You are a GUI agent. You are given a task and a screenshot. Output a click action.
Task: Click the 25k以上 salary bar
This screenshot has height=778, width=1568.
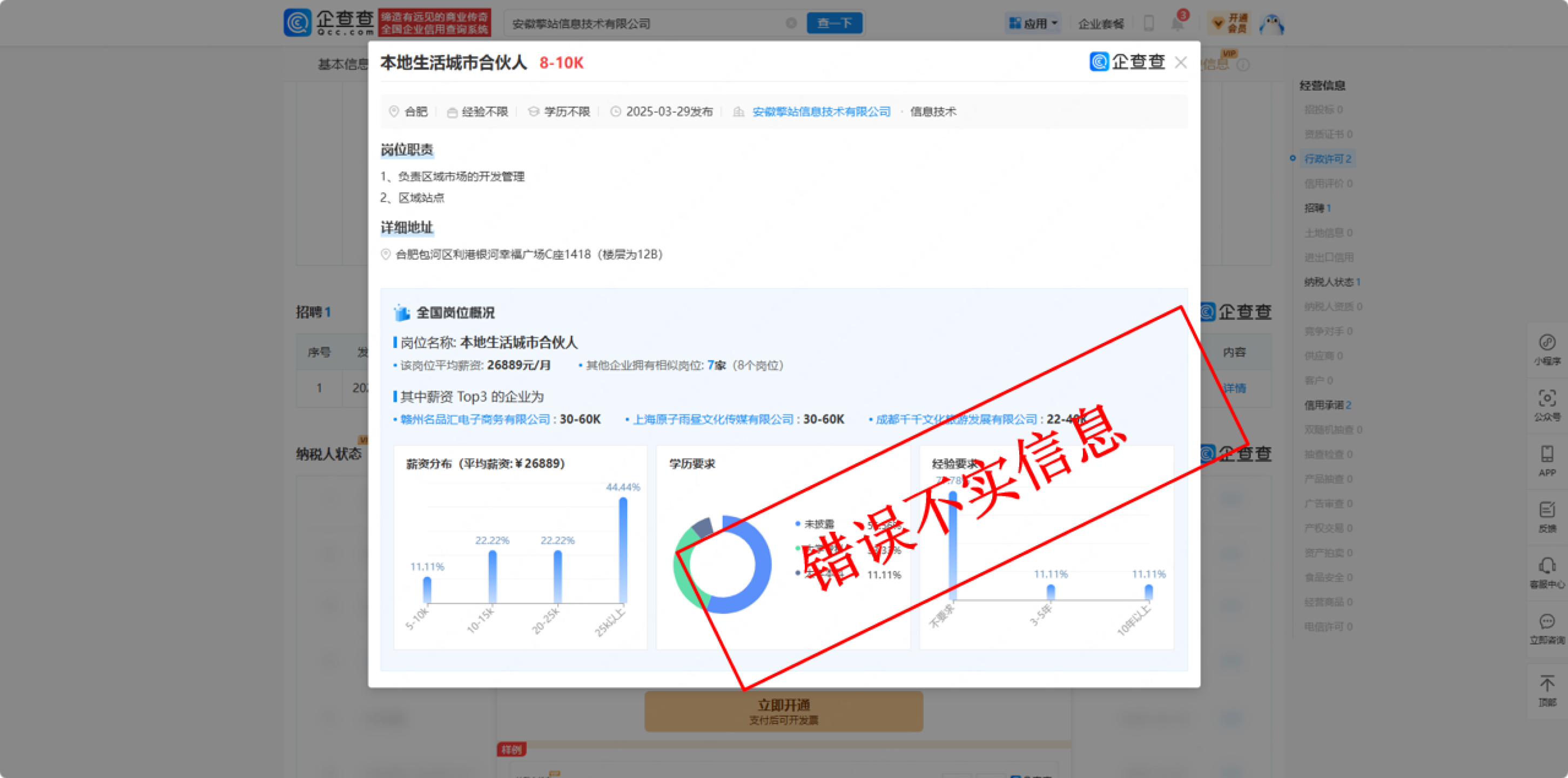(623, 549)
